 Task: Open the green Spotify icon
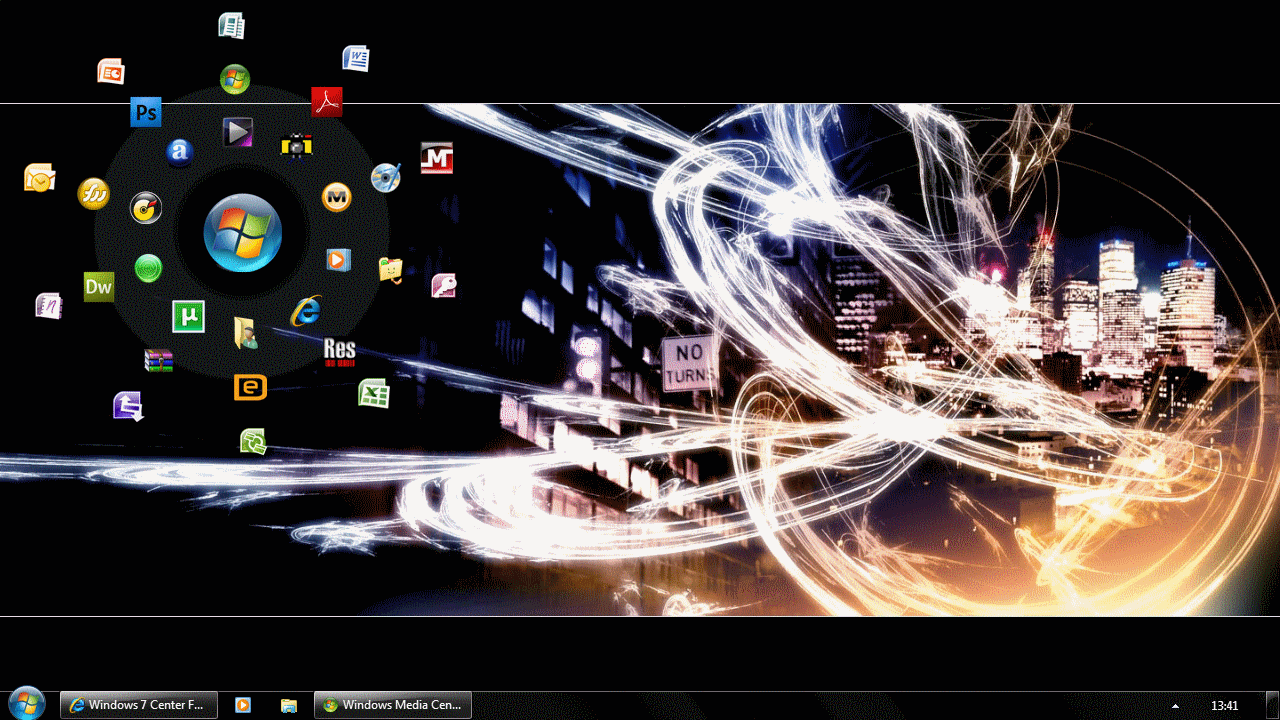click(x=147, y=268)
